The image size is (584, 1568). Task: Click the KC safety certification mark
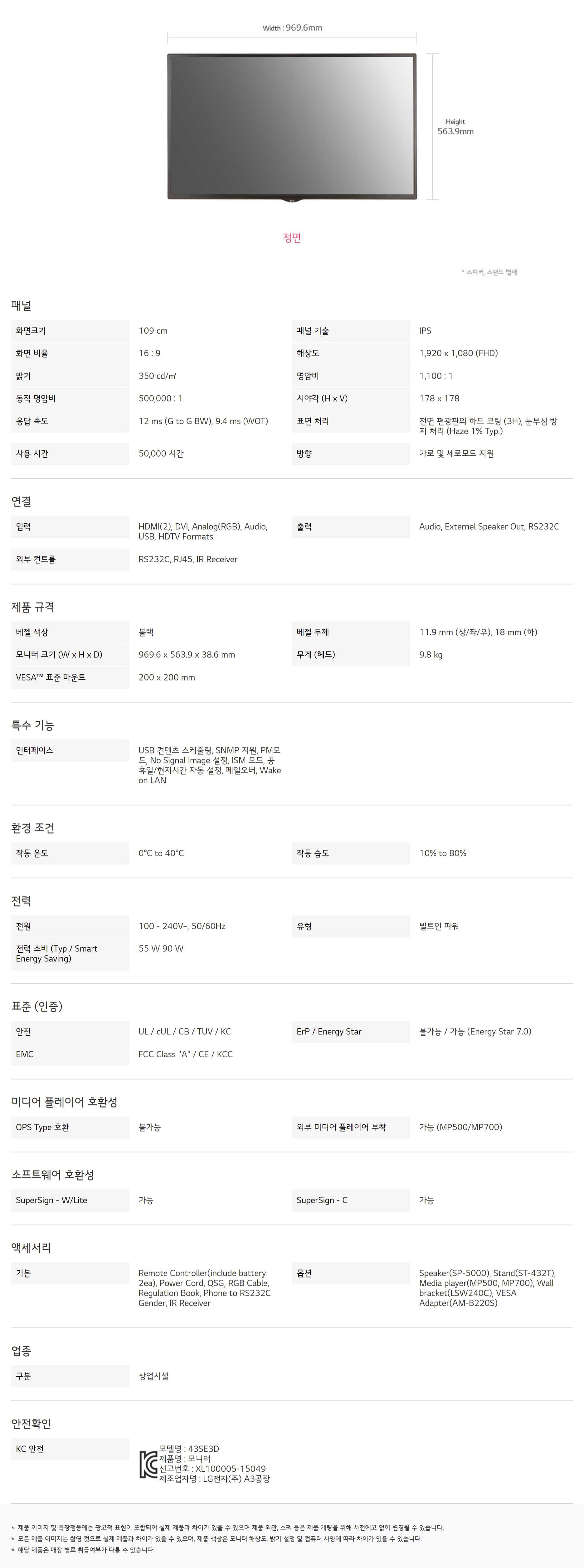148,1464
